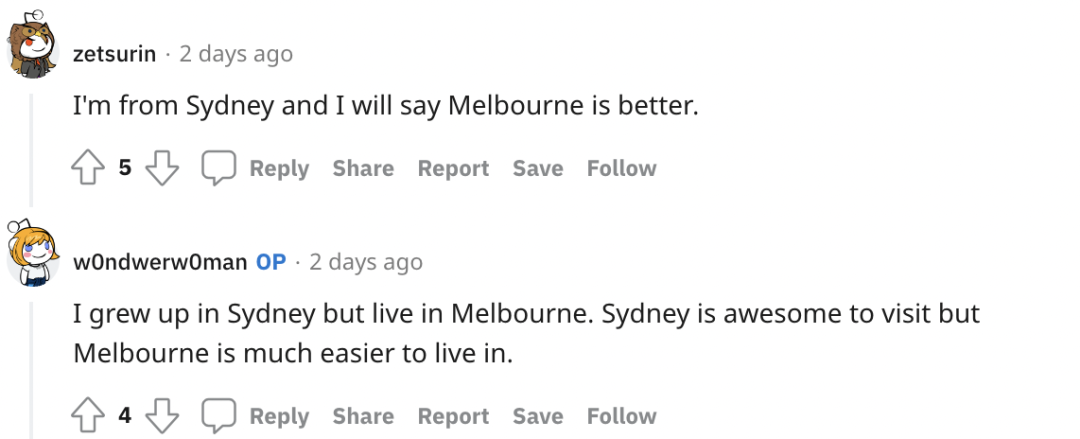Share zetsurin's comment
The height and width of the screenshot is (439, 1080).
coord(363,168)
